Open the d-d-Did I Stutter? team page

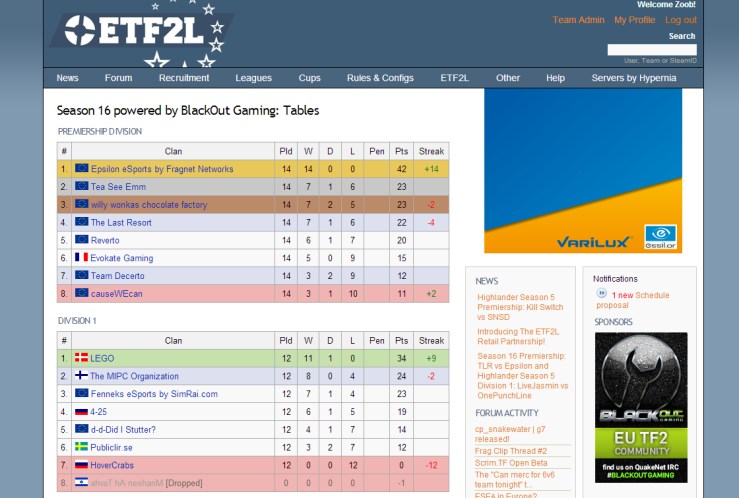[123, 430]
